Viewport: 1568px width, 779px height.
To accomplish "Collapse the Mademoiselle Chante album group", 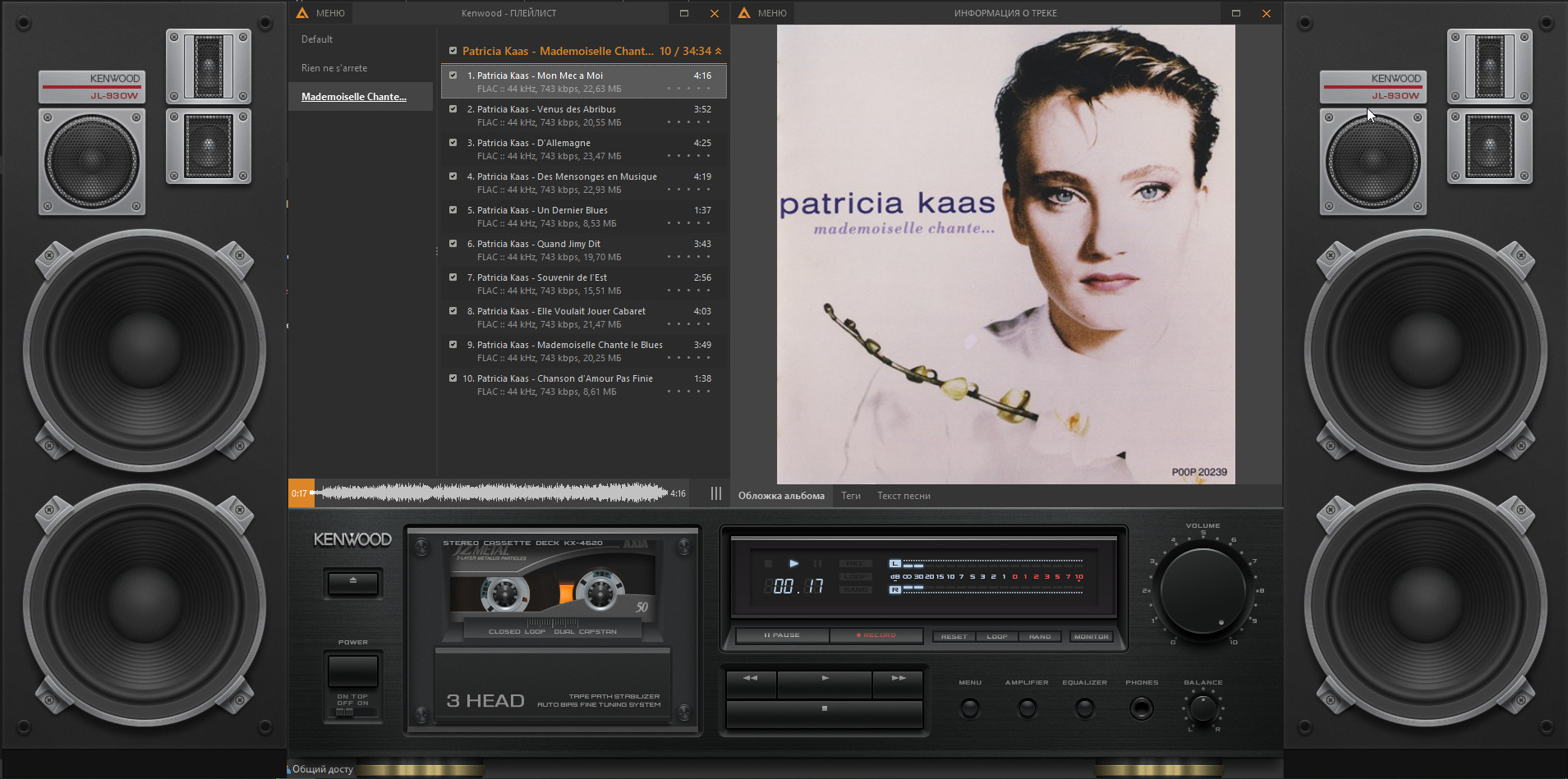I will point(718,51).
